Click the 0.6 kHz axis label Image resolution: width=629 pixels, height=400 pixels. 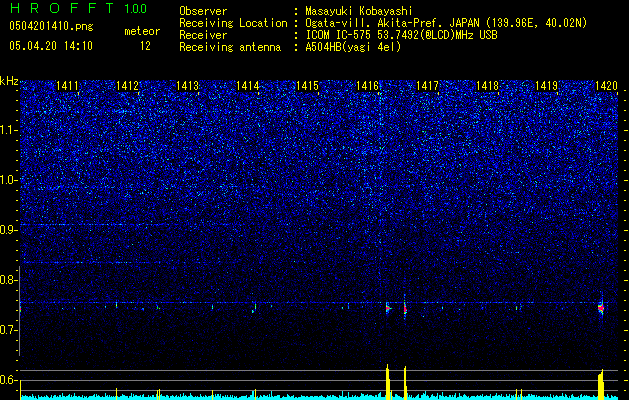click(9, 380)
